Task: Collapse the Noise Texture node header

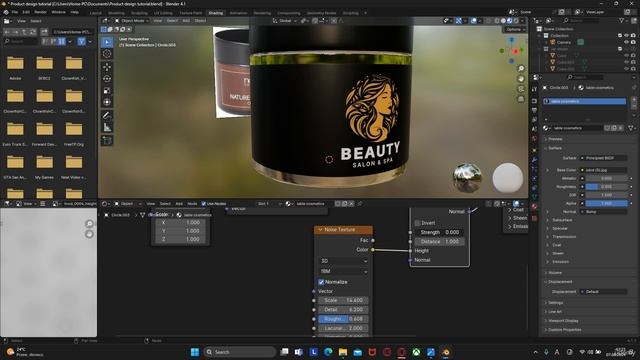Action: [x=320, y=230]
